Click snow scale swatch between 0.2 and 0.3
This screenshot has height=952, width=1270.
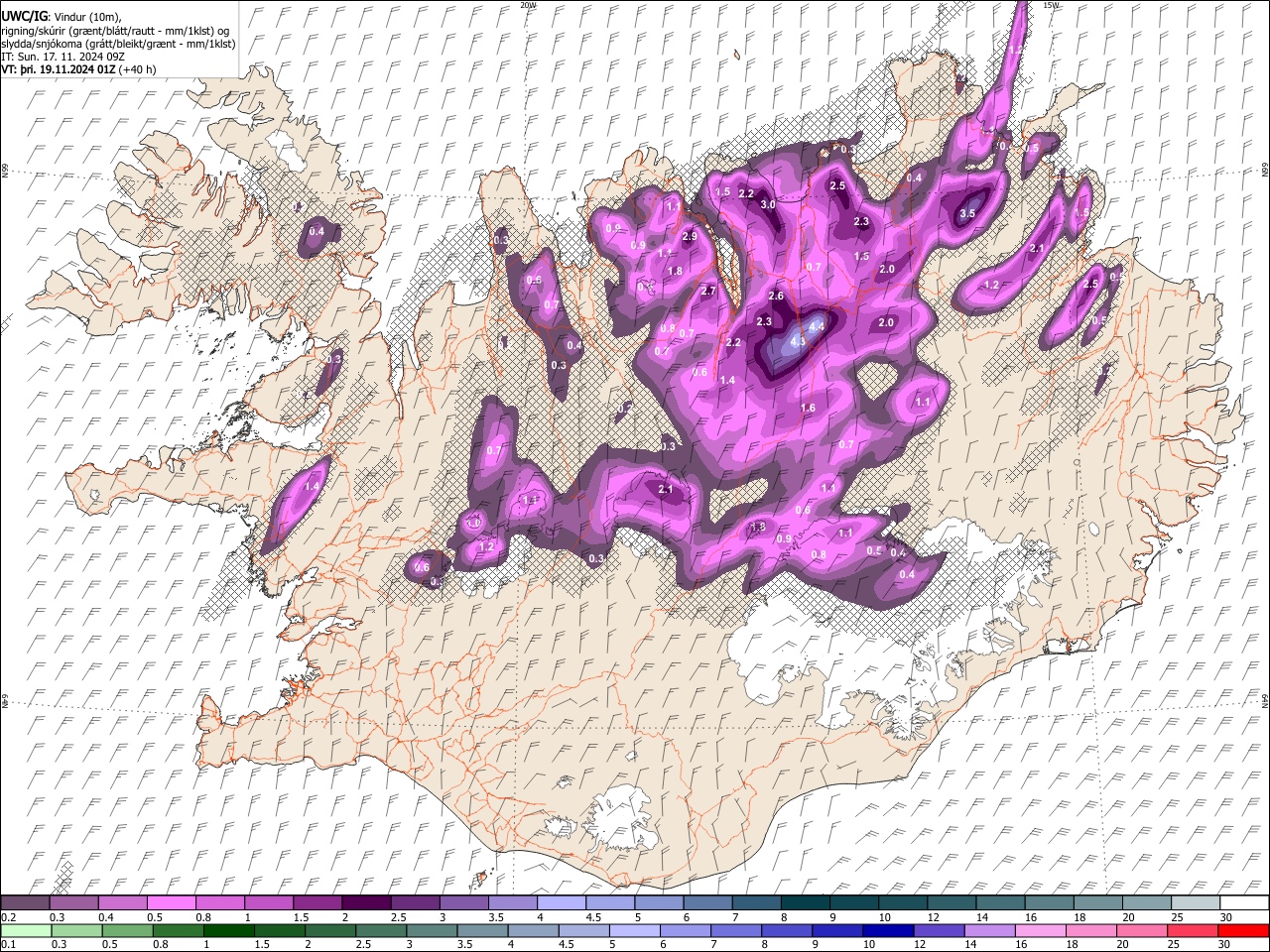[x=25, y=903]
